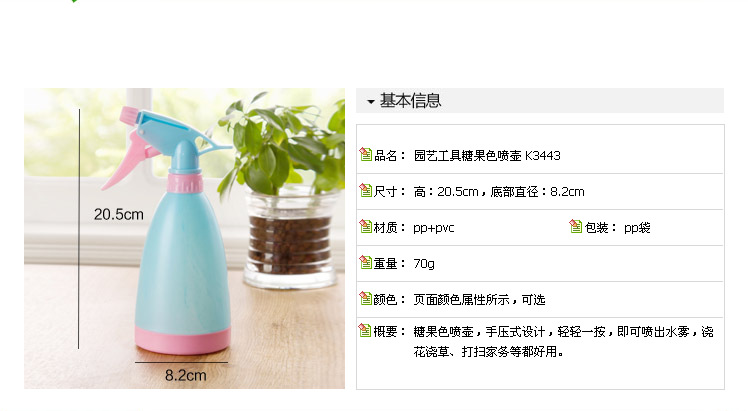Click the note icon beside 颜色

coord(366,298)
